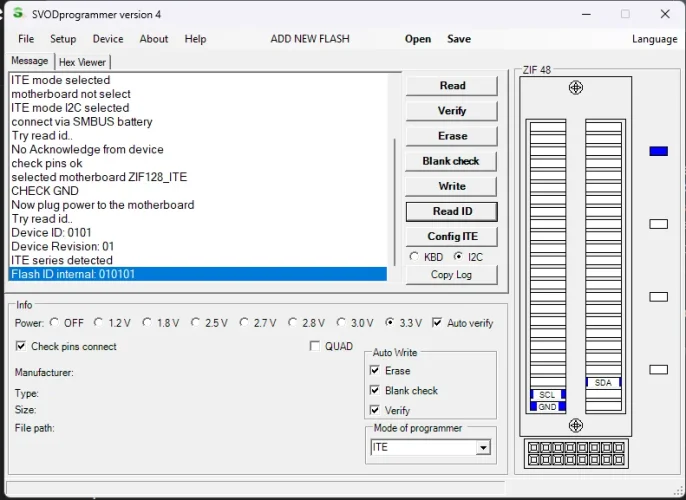Viewport: 686px width, 500px height.
Task: Open the File menu
Action: coord(26,39)
